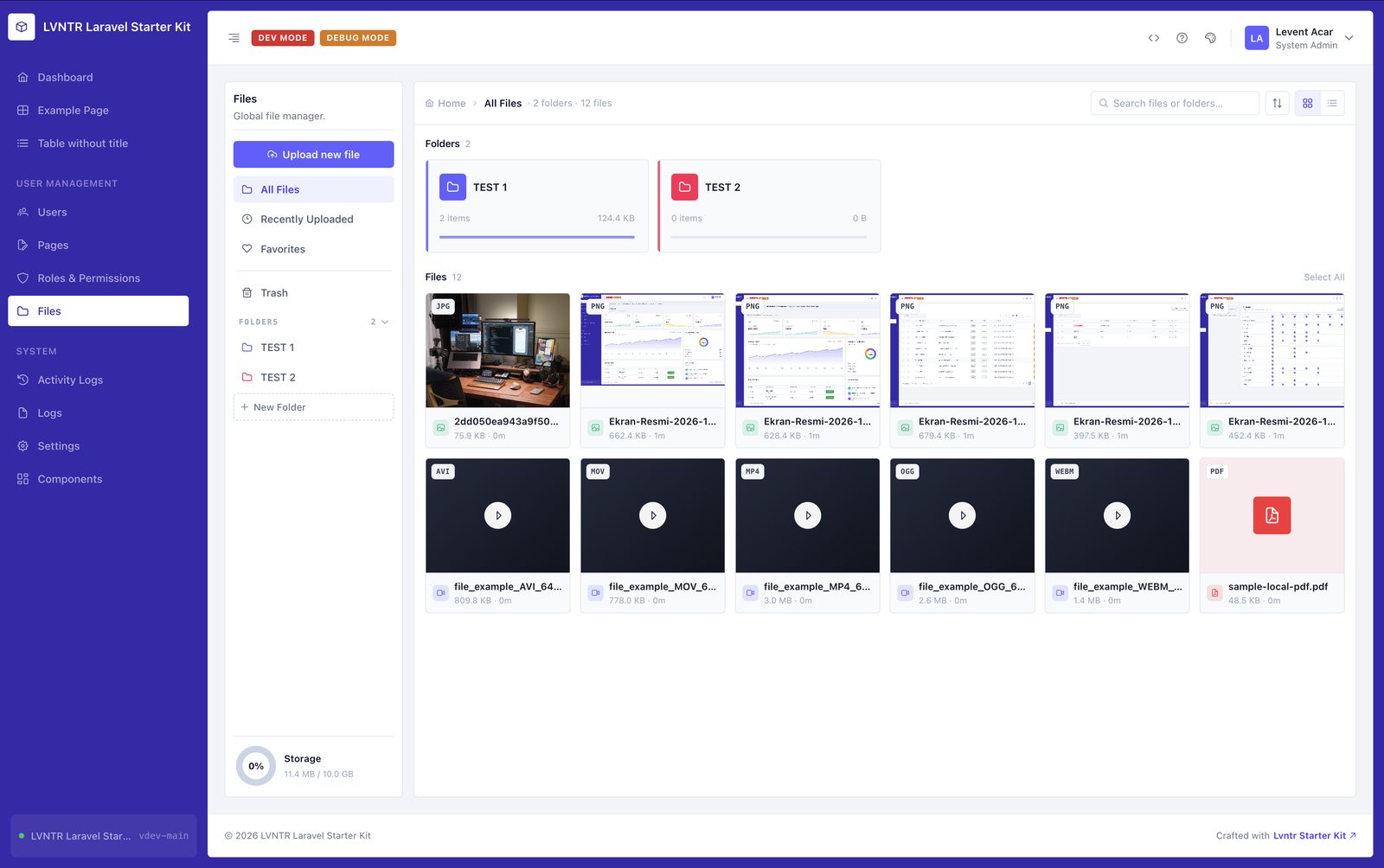Click the image type icon beside 2dd050ea943a9f50
The width and height of the screenshot is (1384, 868).
pyautogui.click(x=440, y=428)
